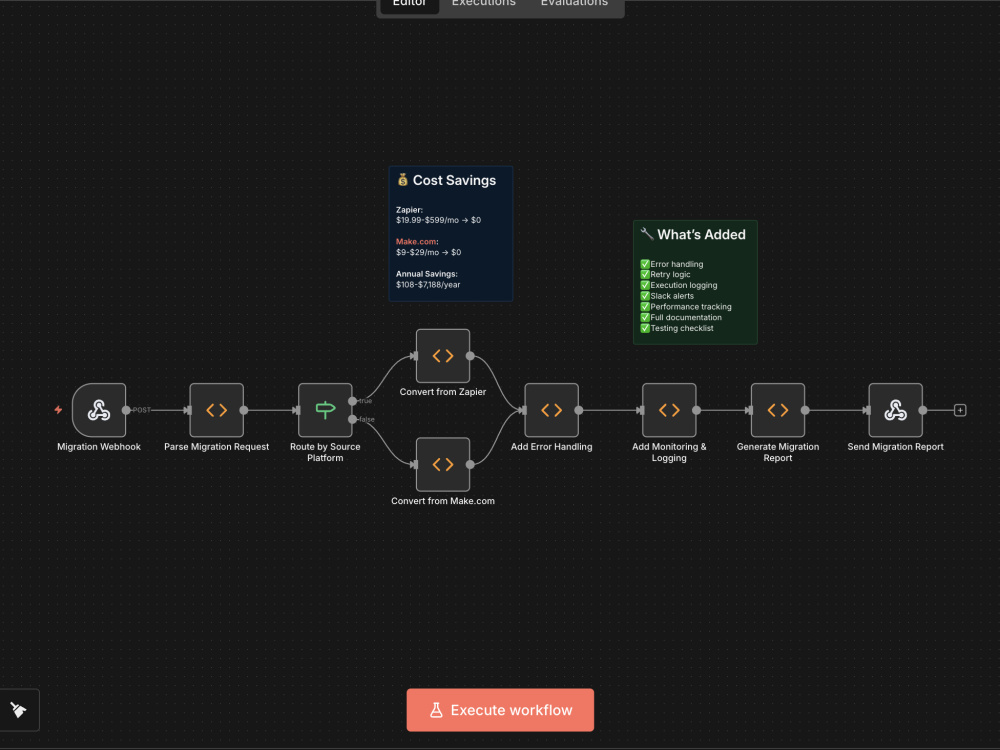Open the Add Monitoring & Logging node

pyautogui.click(x=669, y=410)
